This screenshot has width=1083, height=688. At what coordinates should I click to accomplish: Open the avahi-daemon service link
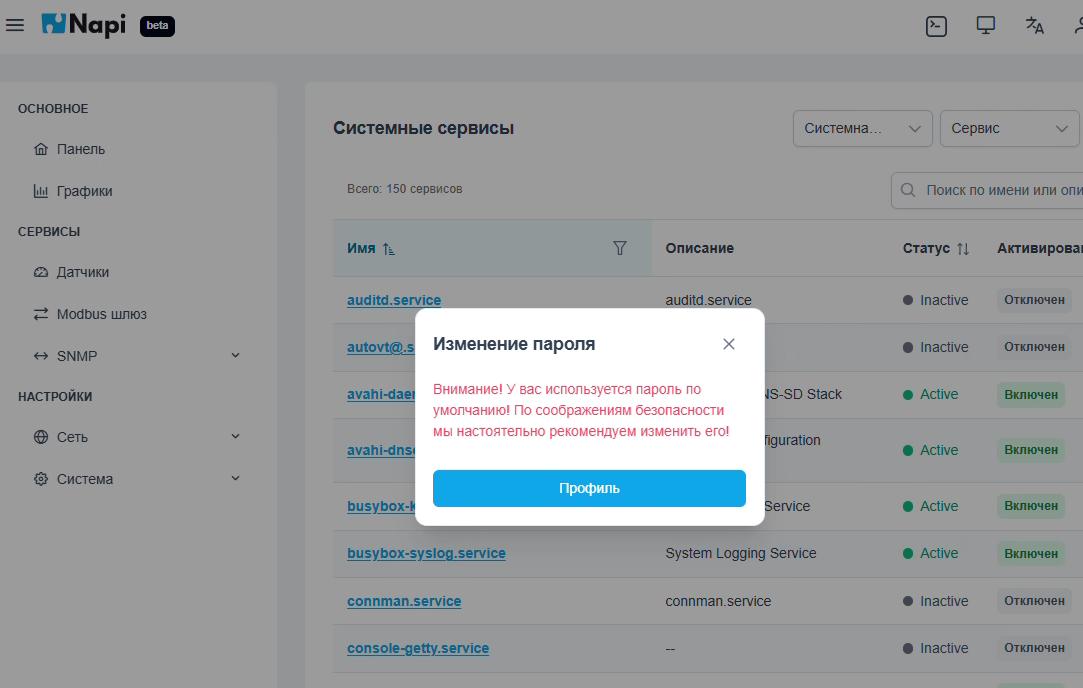click(381, 394)
